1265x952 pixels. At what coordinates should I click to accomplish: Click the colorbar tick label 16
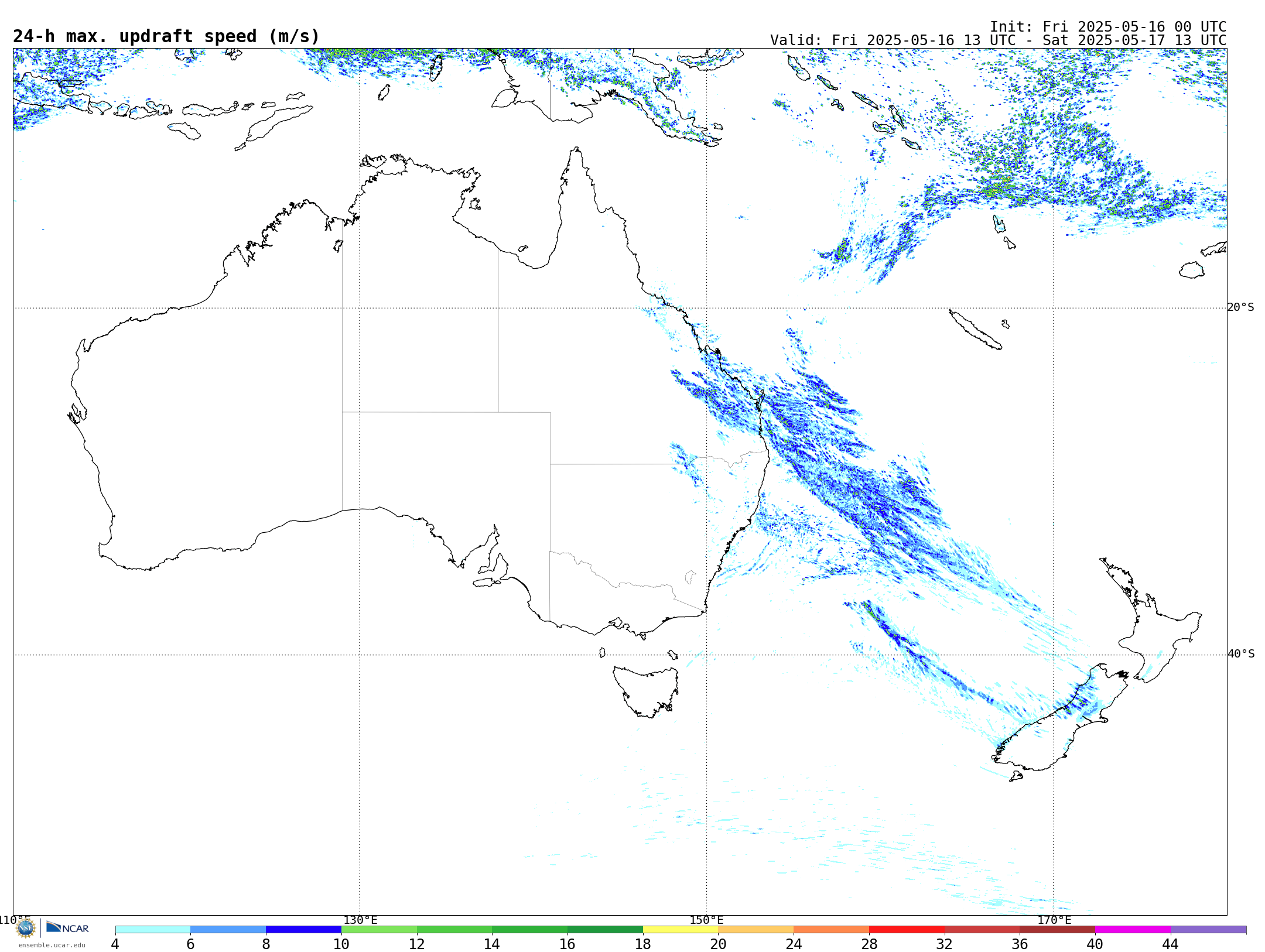coord(567,944)
